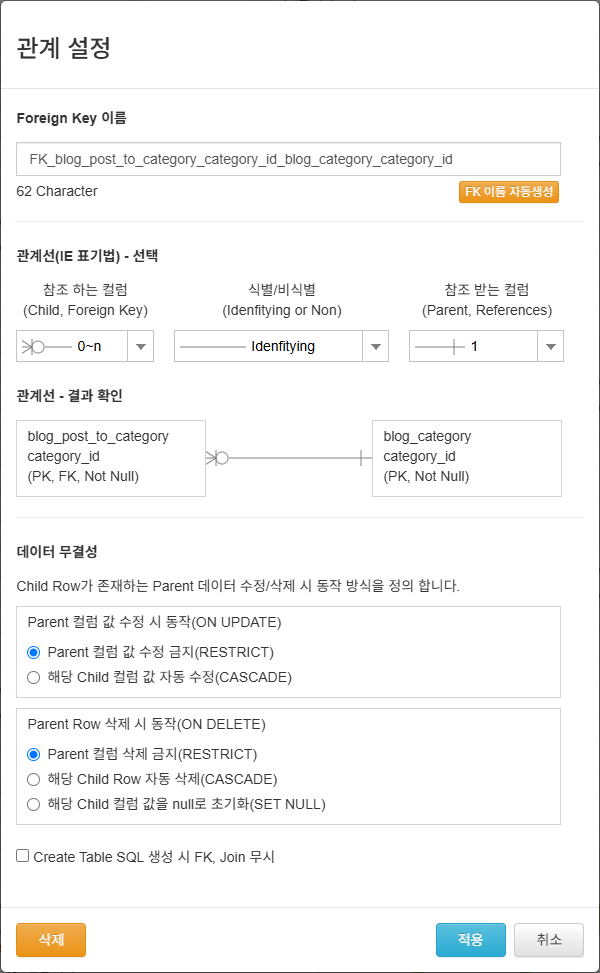Select ON DELETE SET NULL option
The height and width of the screenshot is (973, 600).
click(34, 804)
